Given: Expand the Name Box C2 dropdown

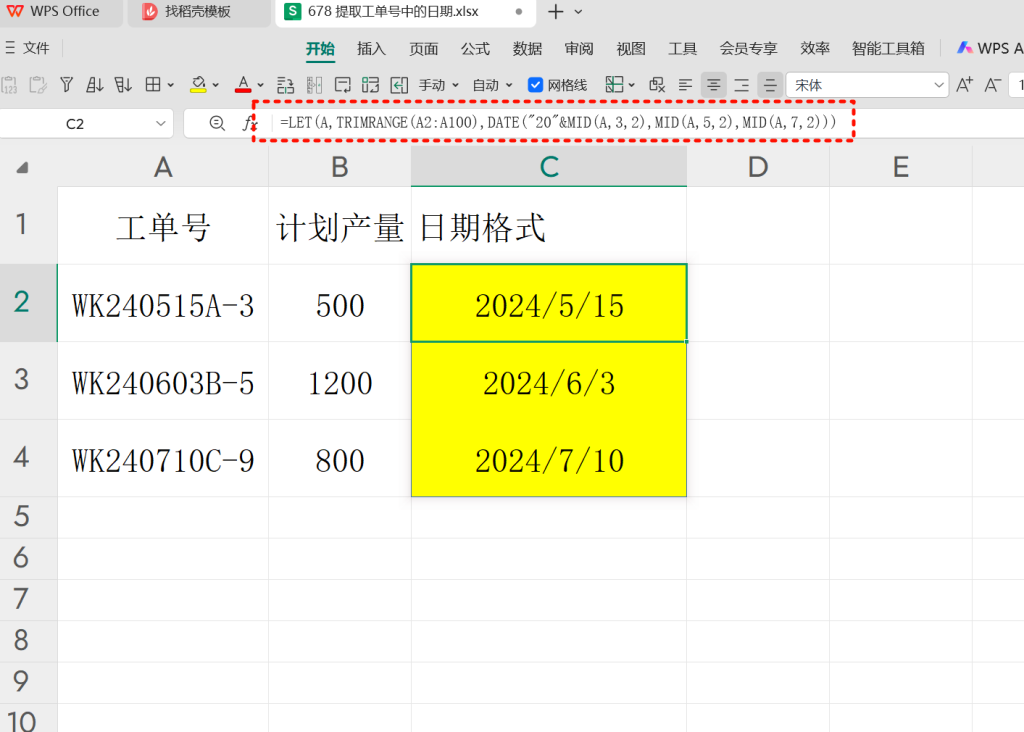Looking at the screenshot, I should click(x=161, y=123).
